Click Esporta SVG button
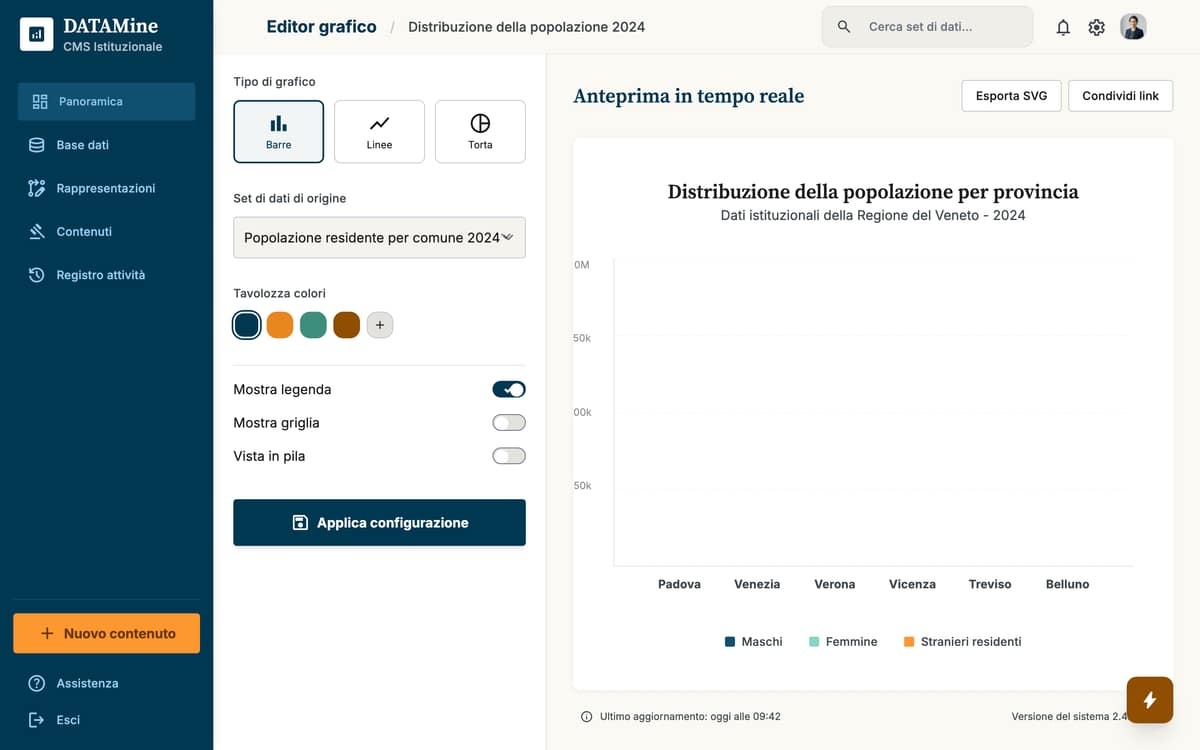 (1011, 96)
